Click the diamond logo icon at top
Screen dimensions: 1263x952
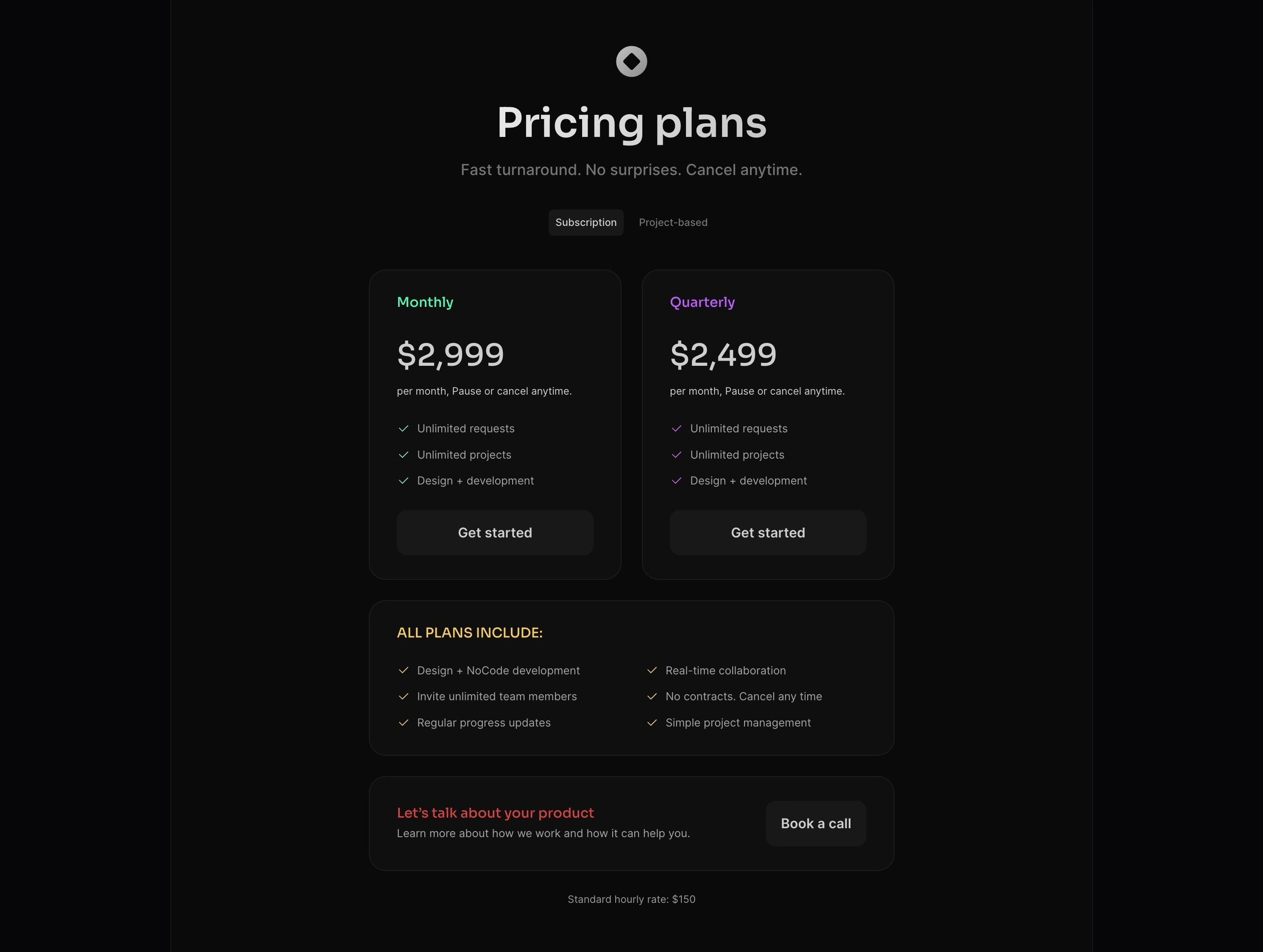632,61
